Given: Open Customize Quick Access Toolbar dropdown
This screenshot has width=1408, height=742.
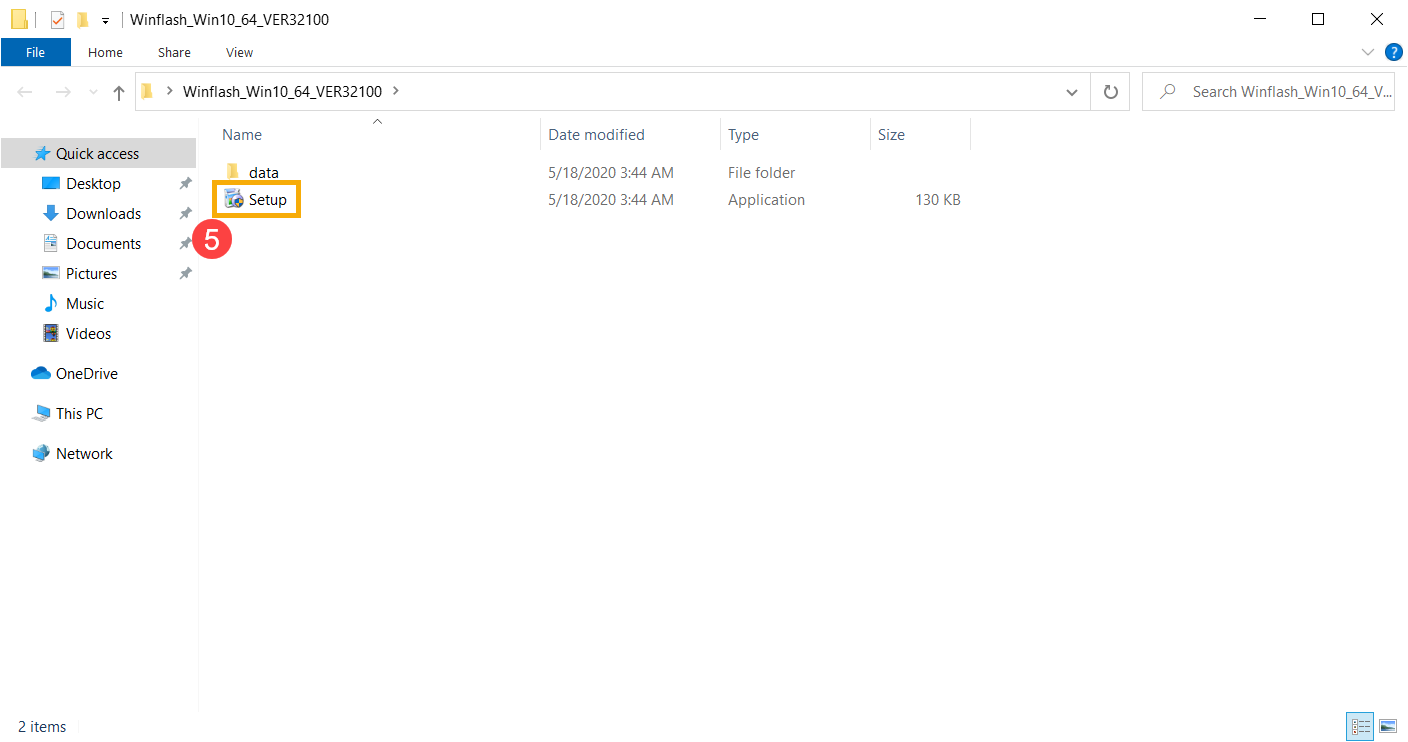Looking at the screenshot, I should pyautogui.click(x=105, y=20).
